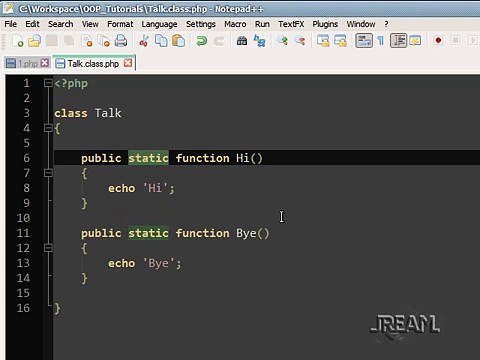Click the Close document toolbar icon
Image resolution: width=480 pixels, height=360 pixels.
pyautogui.click(x=87, y=41)
